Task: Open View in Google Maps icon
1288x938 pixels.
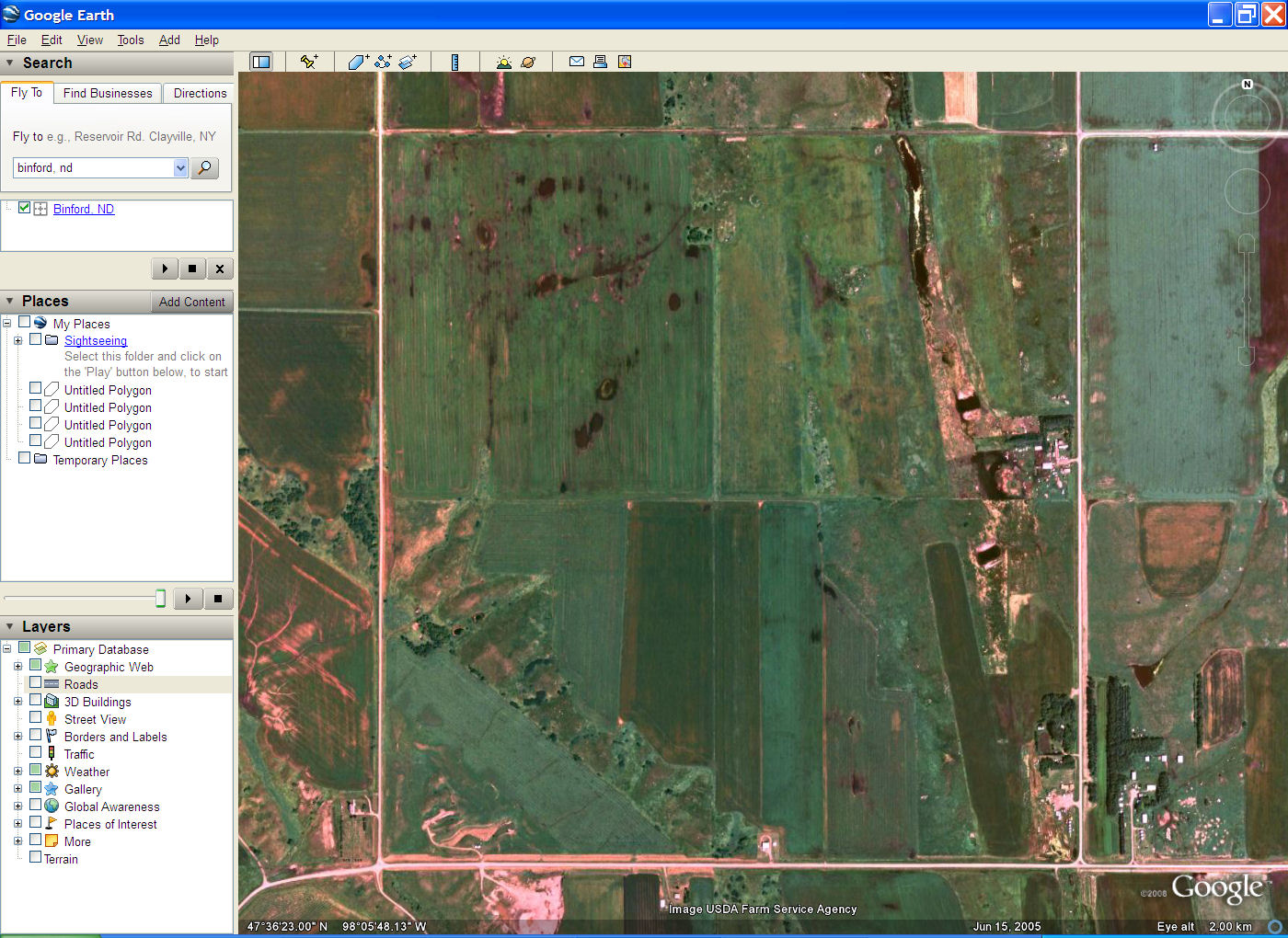Action: [625, 62]
